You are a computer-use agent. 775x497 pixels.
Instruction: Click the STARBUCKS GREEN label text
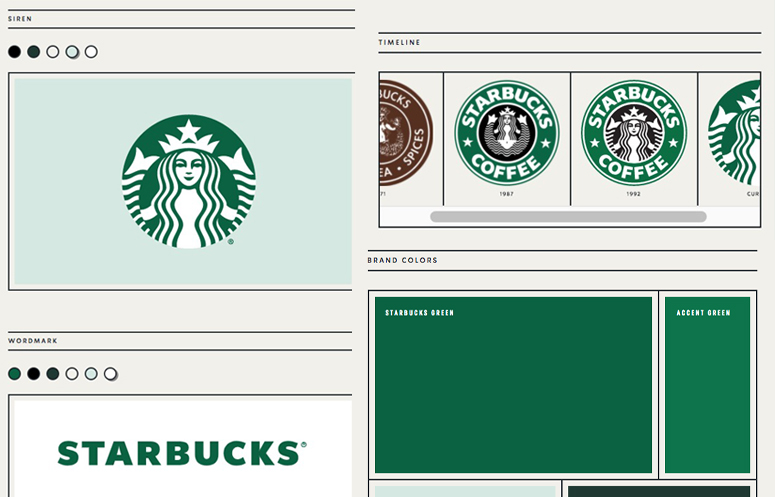pyautogui.click(x=420, y=313)
